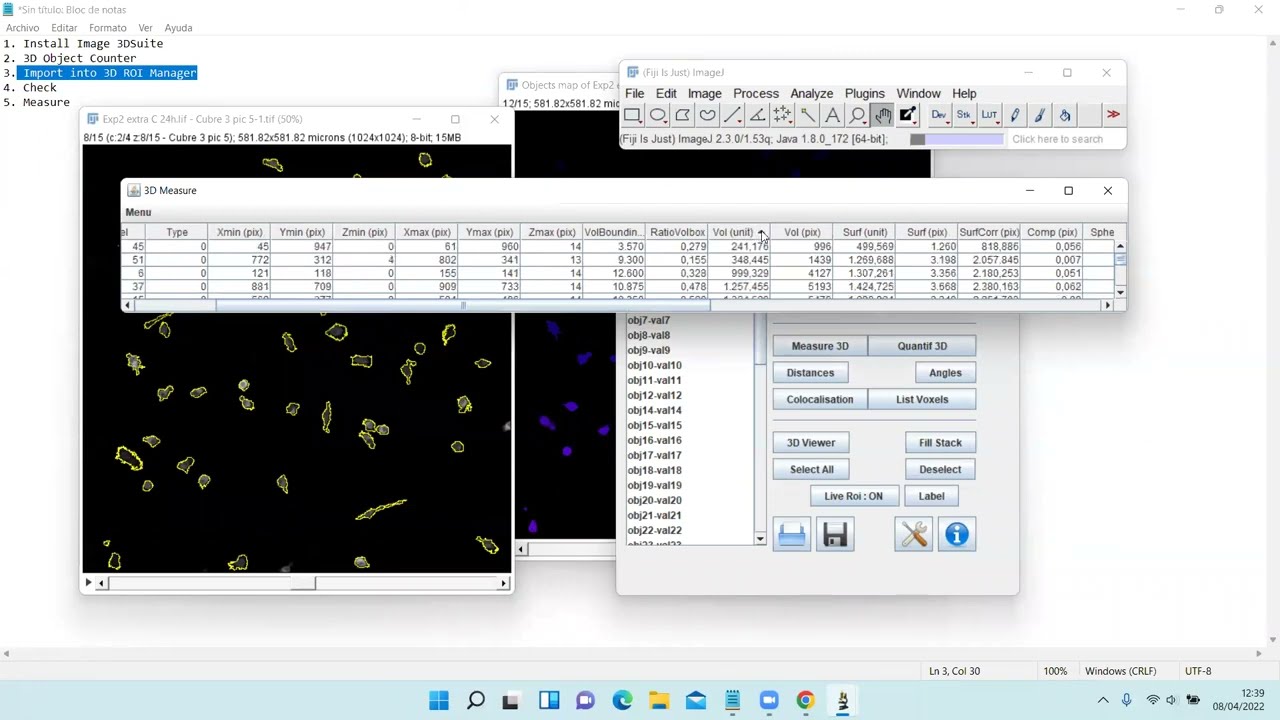Select the Hand scrolling tool
Screen dimensions: 1280x720
pos(883,115)
